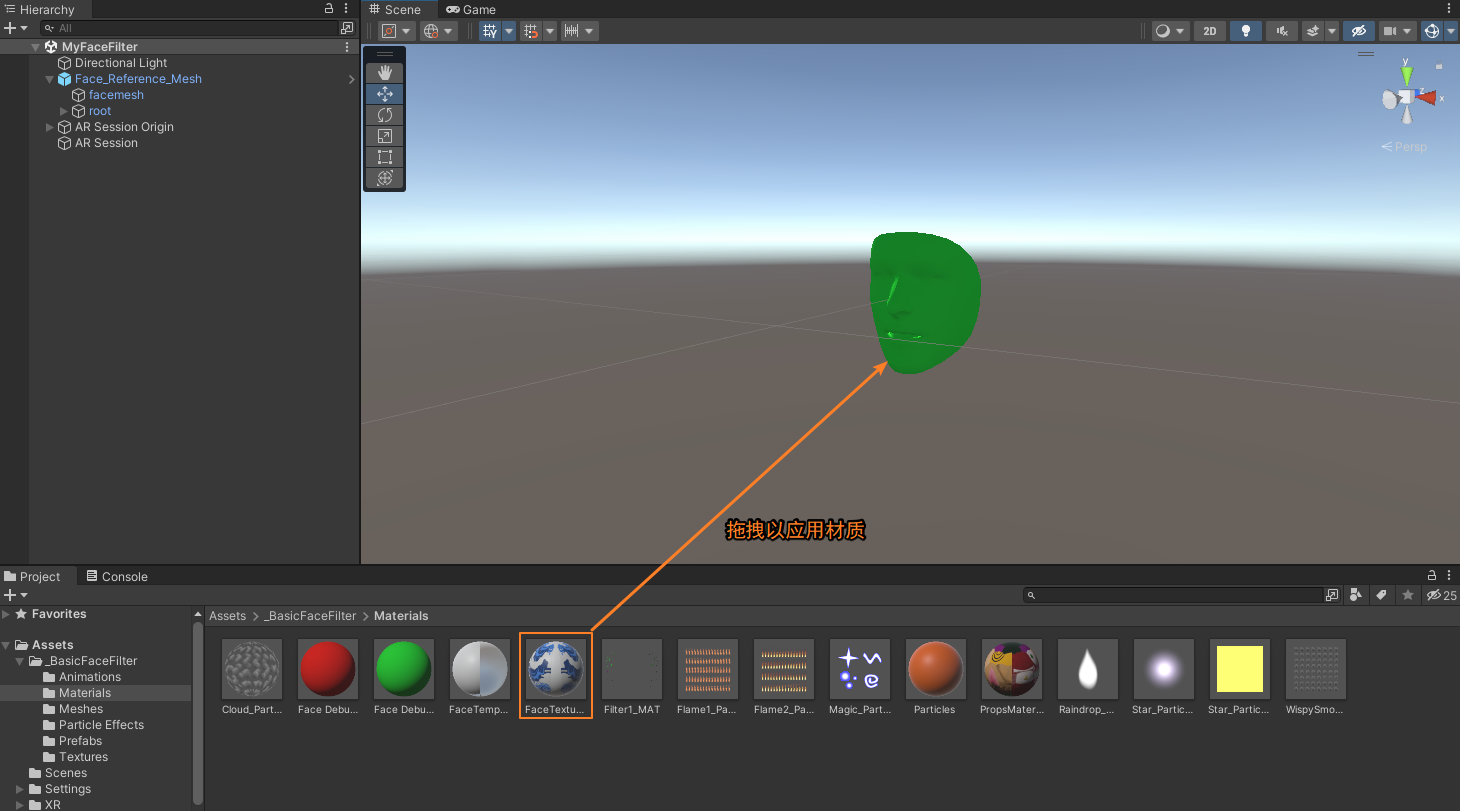Select the Scale tool
The image size is (1460, 811).
385,136
